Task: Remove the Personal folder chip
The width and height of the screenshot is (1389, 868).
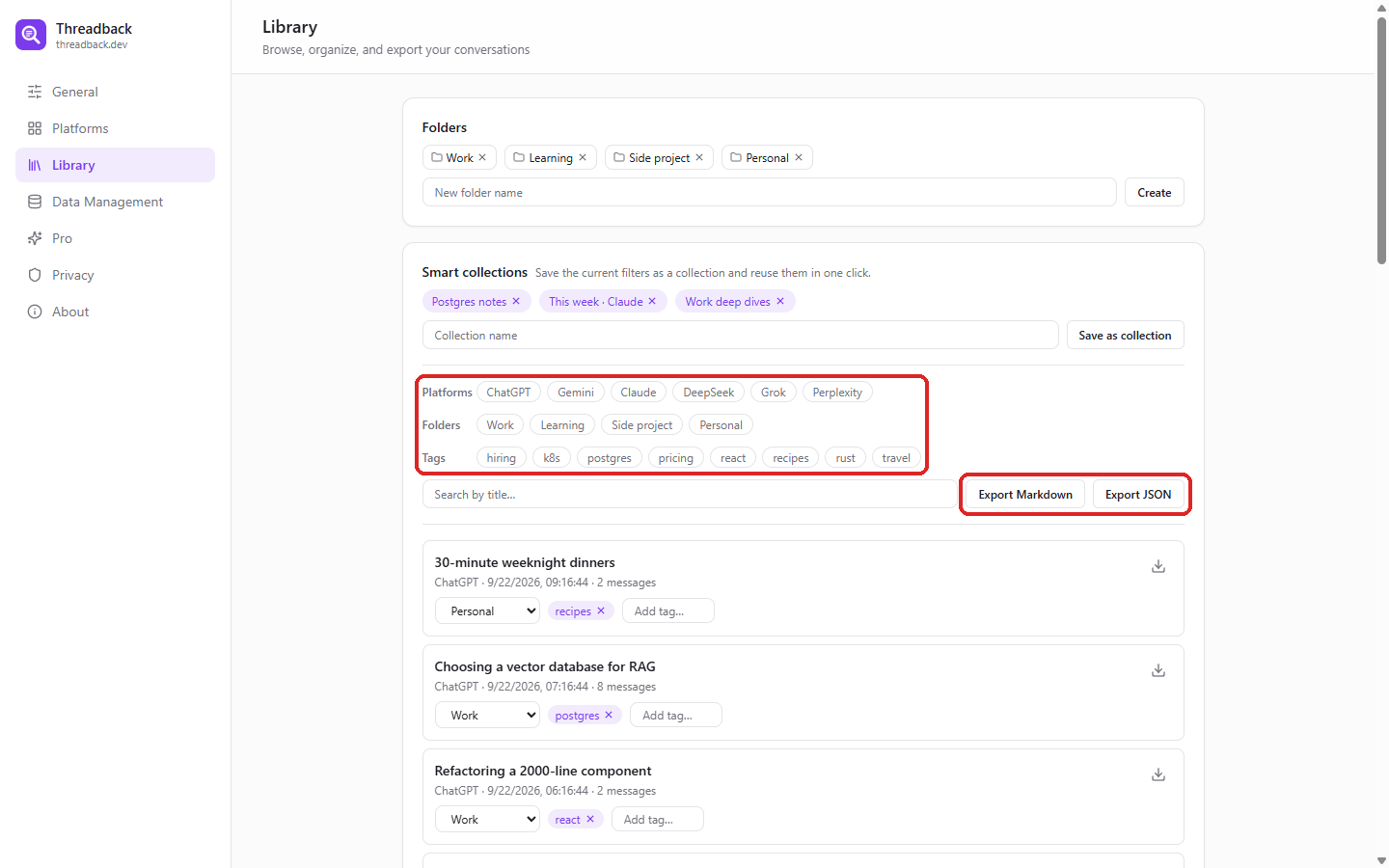Action: coord(799,157)
